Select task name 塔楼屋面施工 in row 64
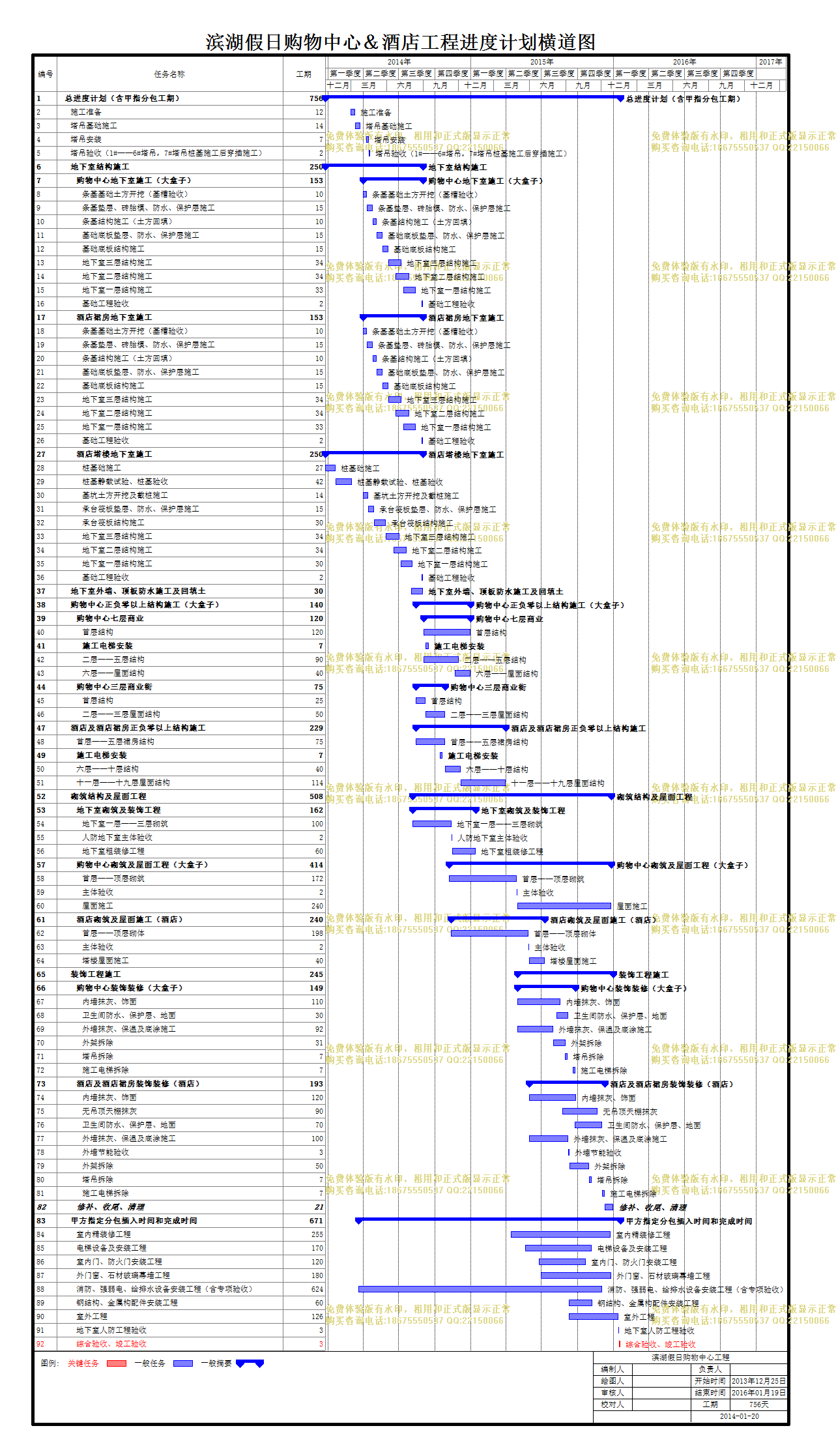Viewport: 836px width, 1456px height. (106, 961)
